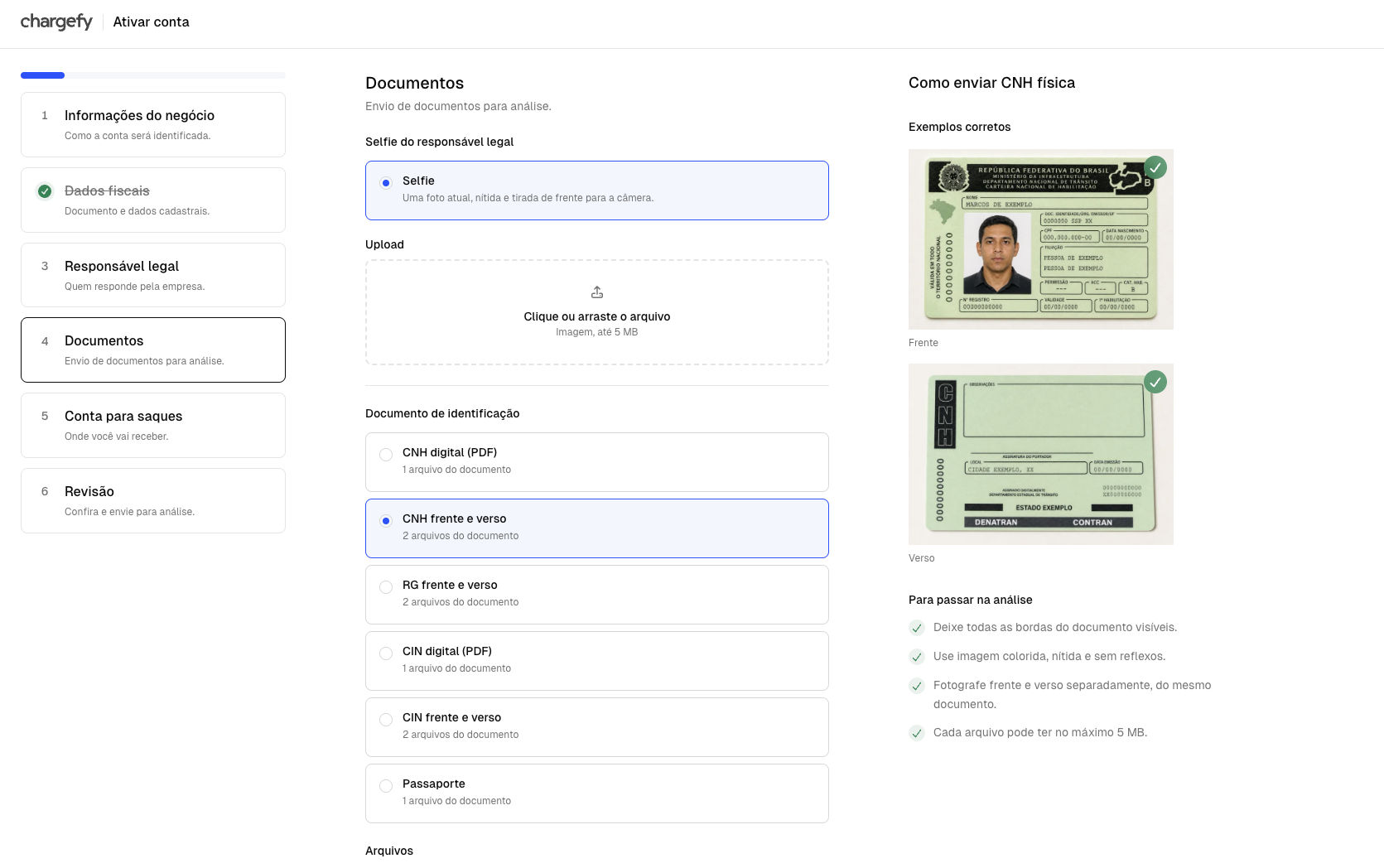The height and width of the screenshot is (868, 1384).
Task: Click the onboarding progress bar
Action: click(153, 75)
